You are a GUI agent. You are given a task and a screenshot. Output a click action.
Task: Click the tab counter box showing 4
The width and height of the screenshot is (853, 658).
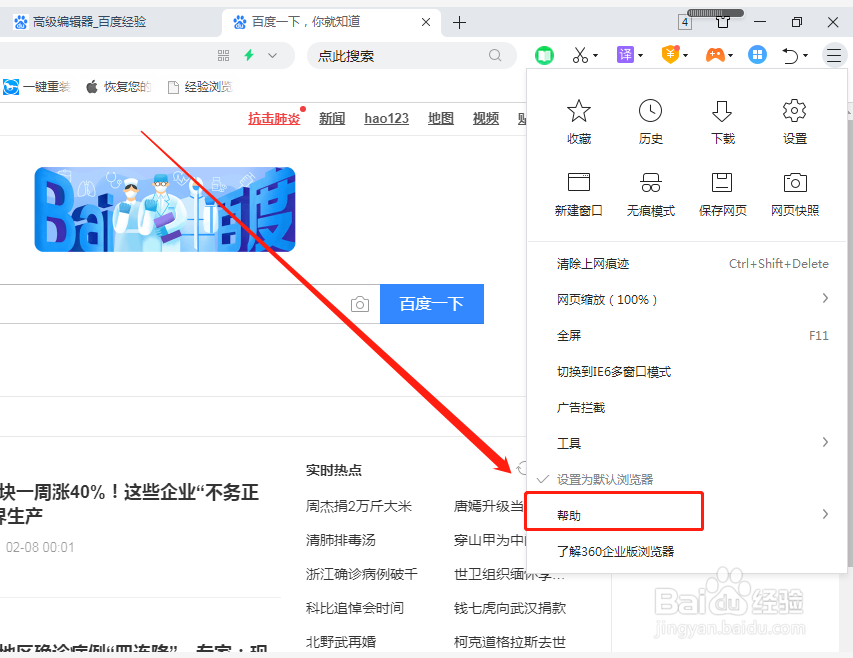point(685,22)
